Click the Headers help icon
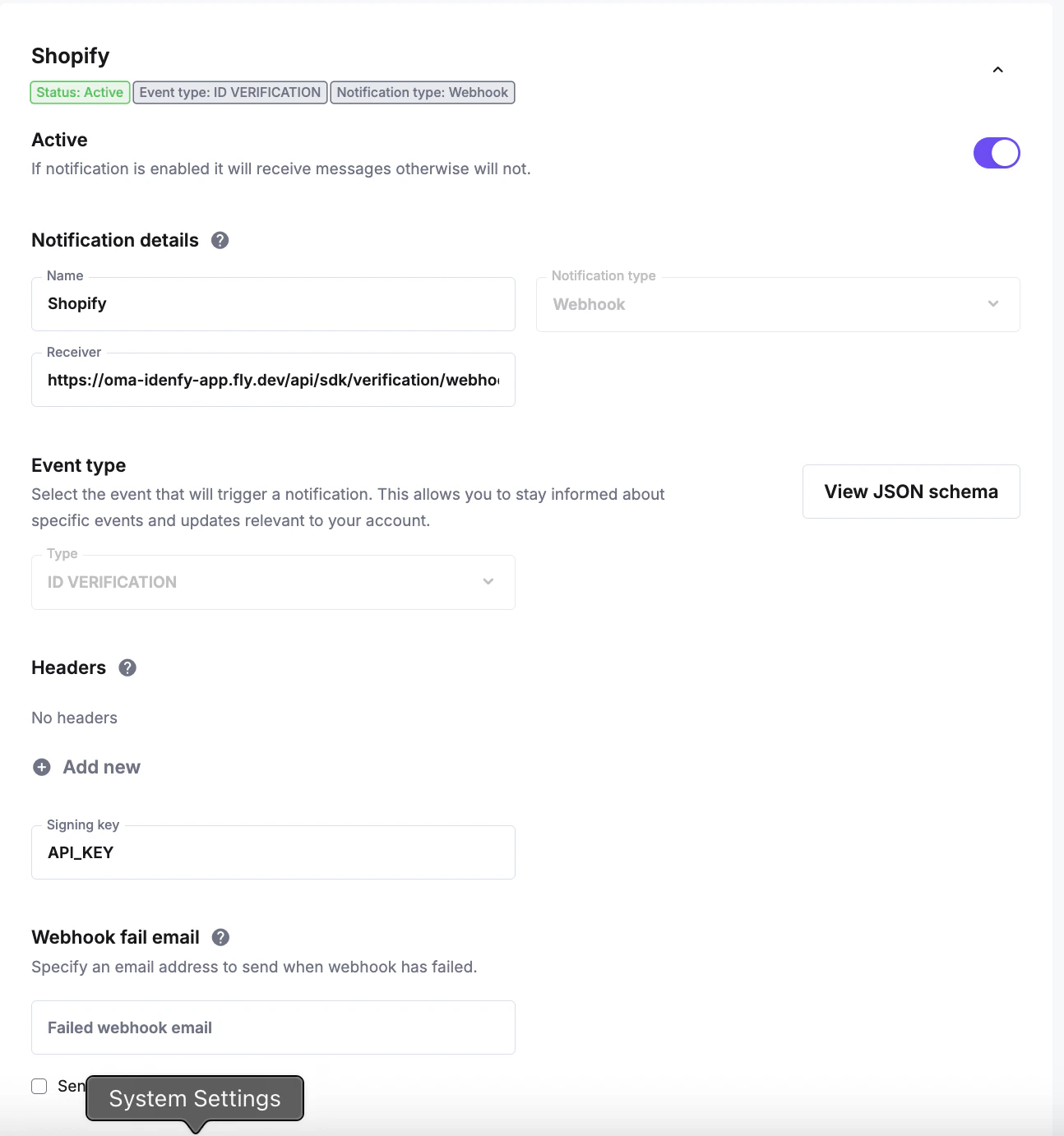 pyautogui.click(x=127, y=668)
